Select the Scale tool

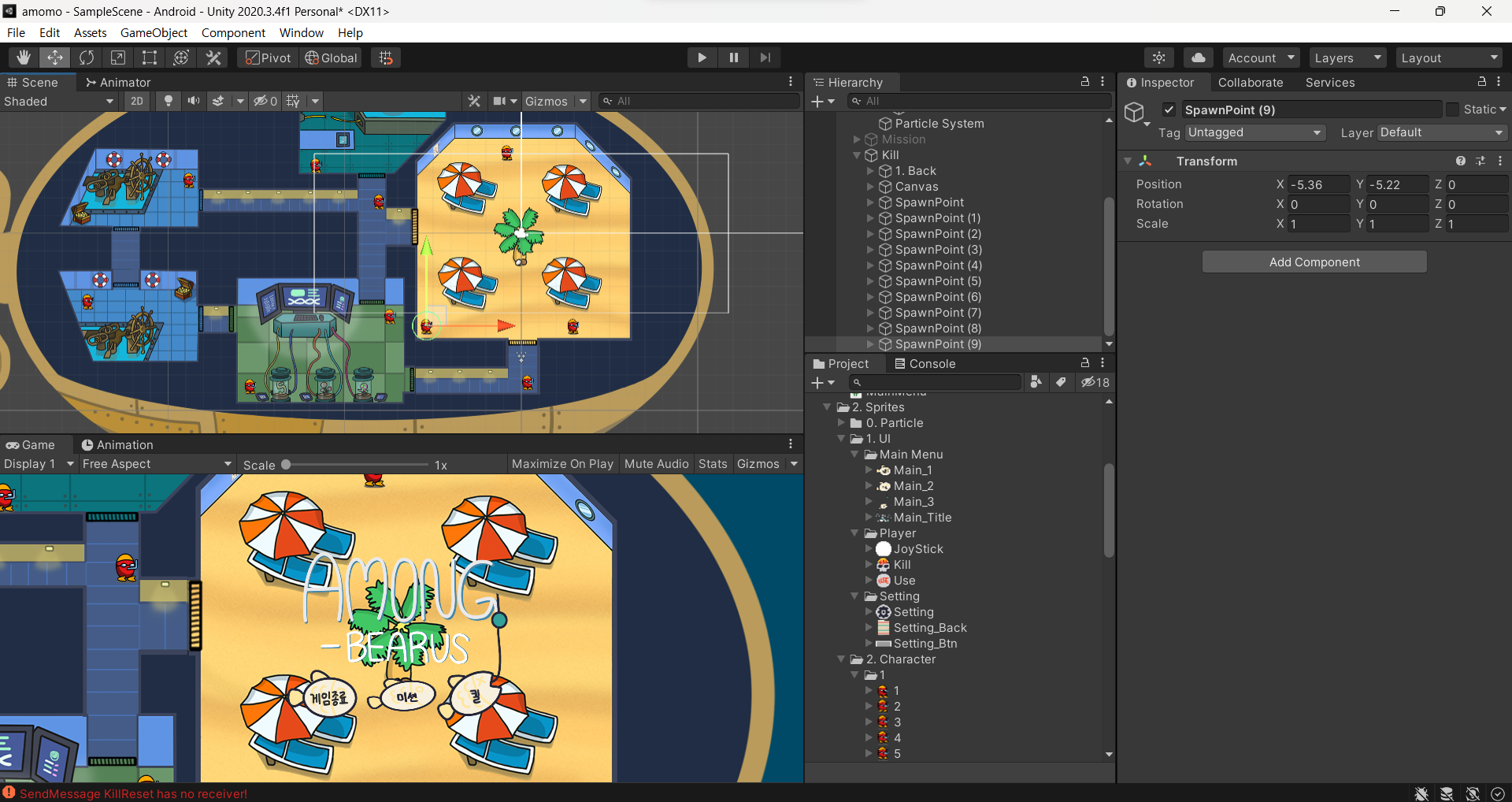point(118,58)
